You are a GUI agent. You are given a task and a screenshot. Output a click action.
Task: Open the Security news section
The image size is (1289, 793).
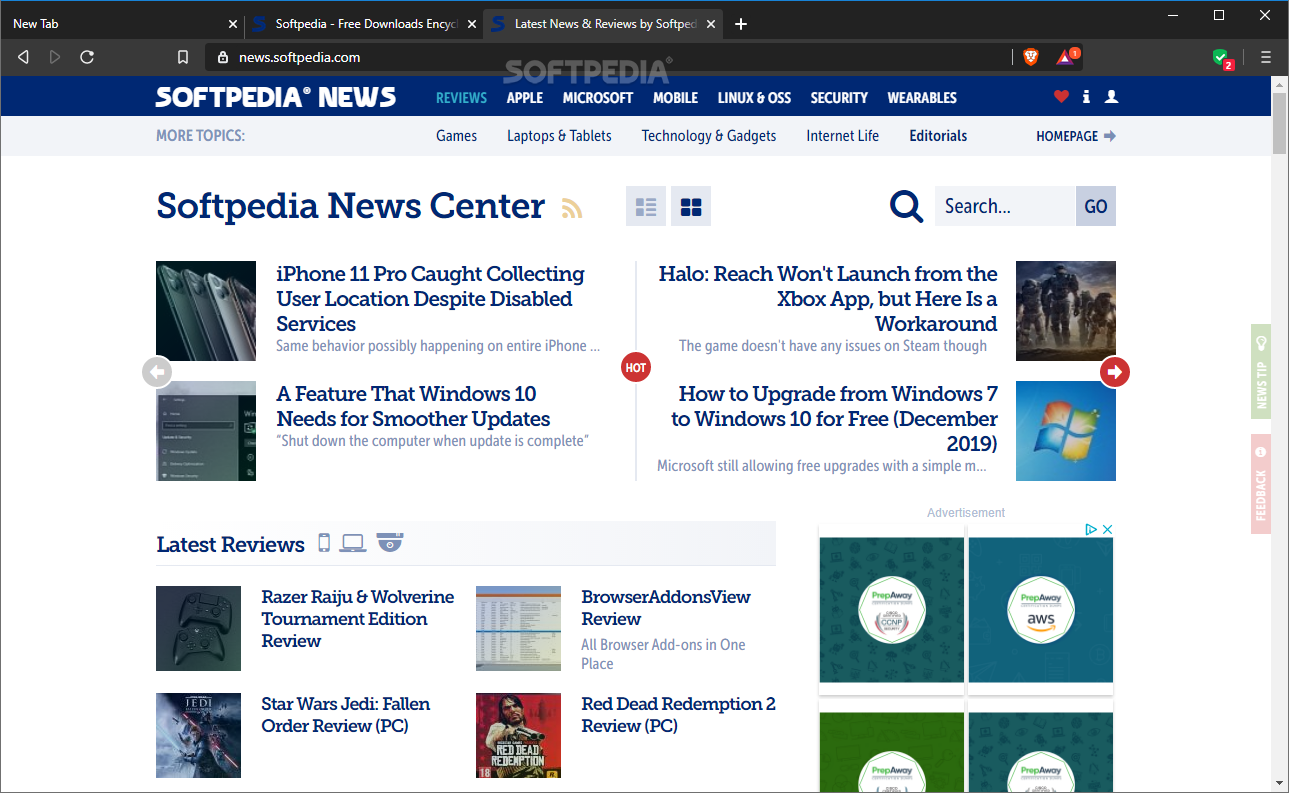839,98
